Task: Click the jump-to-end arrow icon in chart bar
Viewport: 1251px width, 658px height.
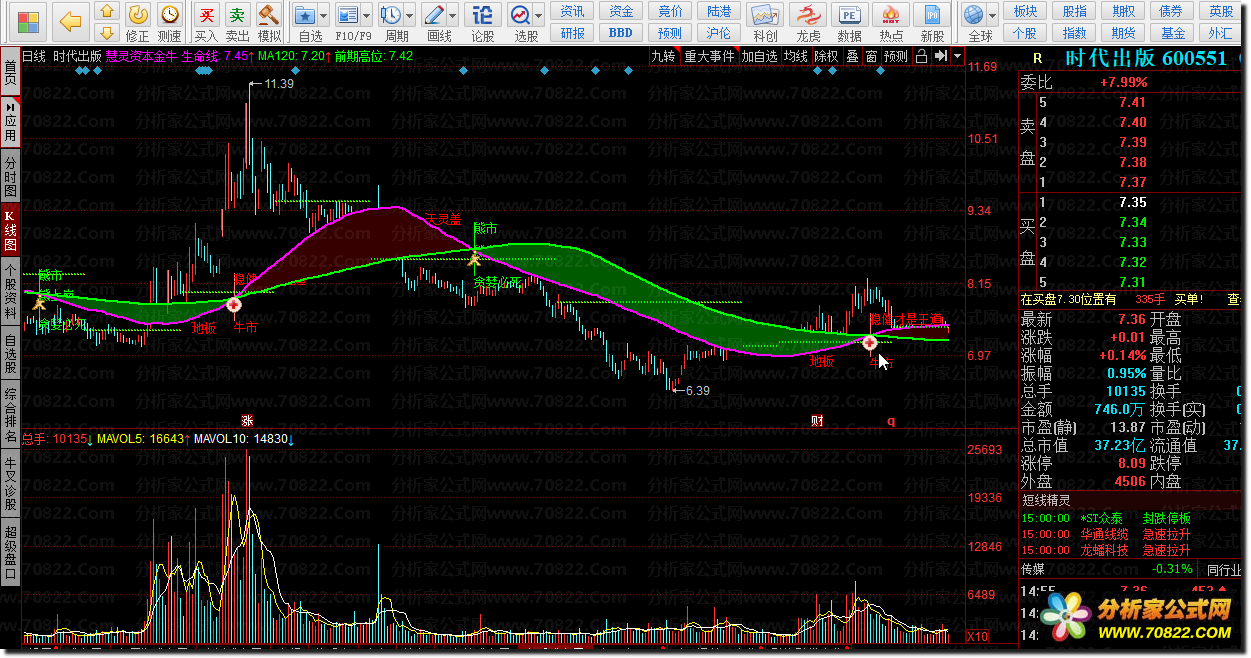Action: (x=940, y=56)
